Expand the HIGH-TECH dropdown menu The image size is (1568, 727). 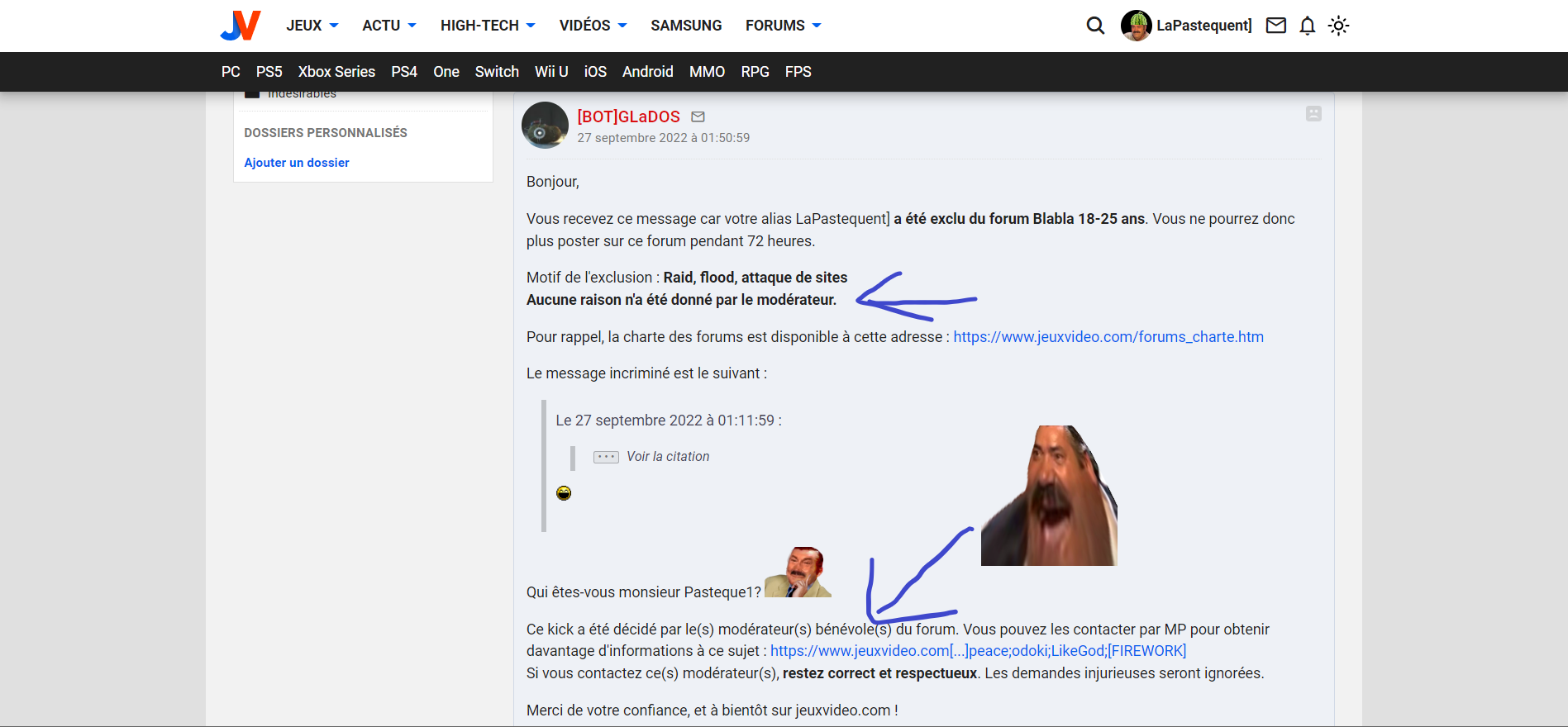pyautogui.click(x=487, y=26)
